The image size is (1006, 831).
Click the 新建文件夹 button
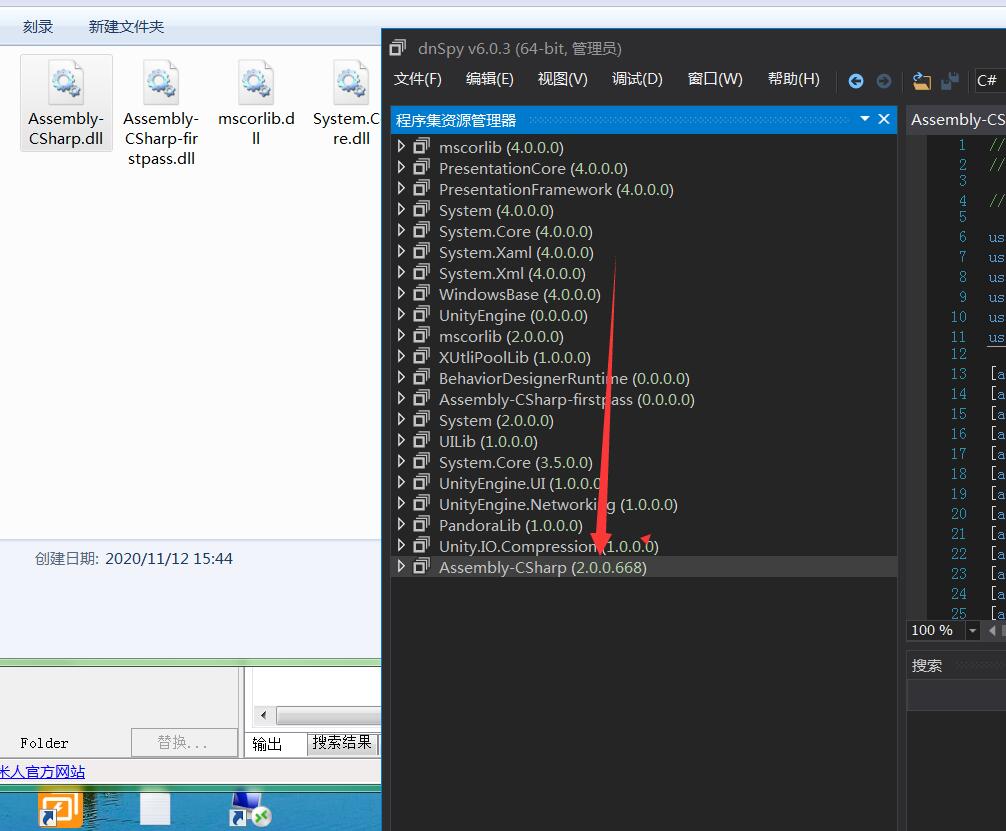tap(126, 27)
